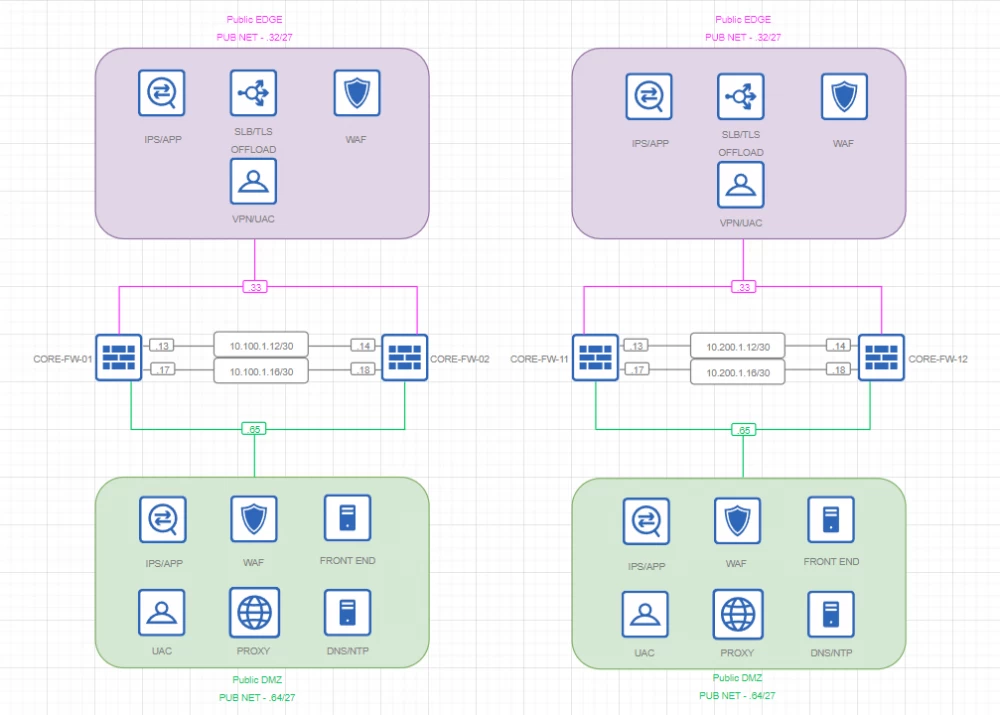Select the PUB NET - .64/27 label on right
Viewport: 1000px width, 715px height.
click(738, 696)
